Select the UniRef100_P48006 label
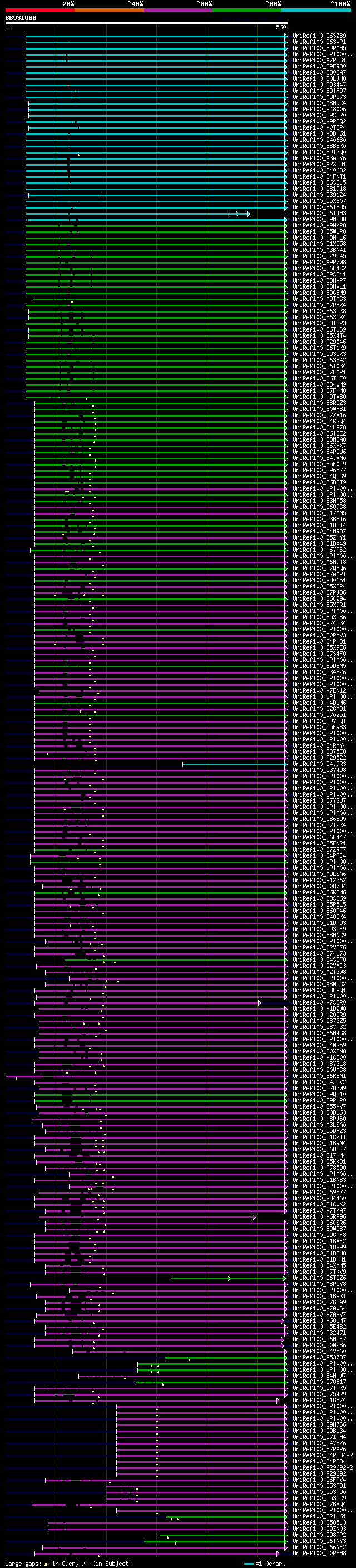This screenshot has height=1568, width=356. click(319, 109)
